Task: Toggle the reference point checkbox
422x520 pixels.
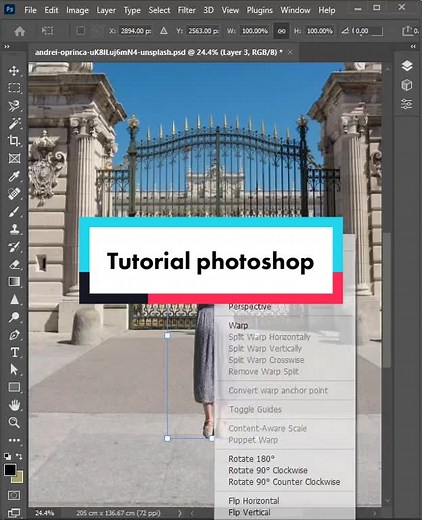Action: pos(80,31)
